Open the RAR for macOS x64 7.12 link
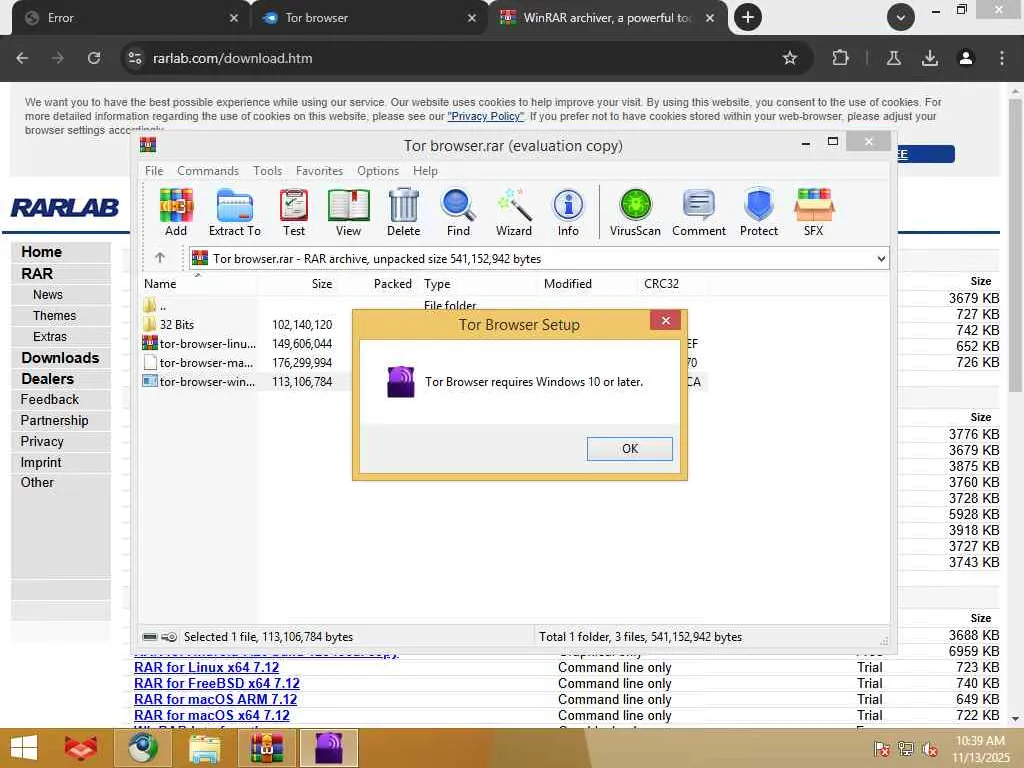The image size is (1024, 768). point(212,715)
